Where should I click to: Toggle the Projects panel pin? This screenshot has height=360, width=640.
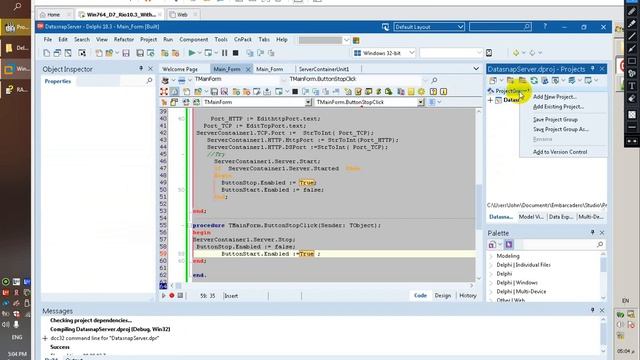(593, 69)
